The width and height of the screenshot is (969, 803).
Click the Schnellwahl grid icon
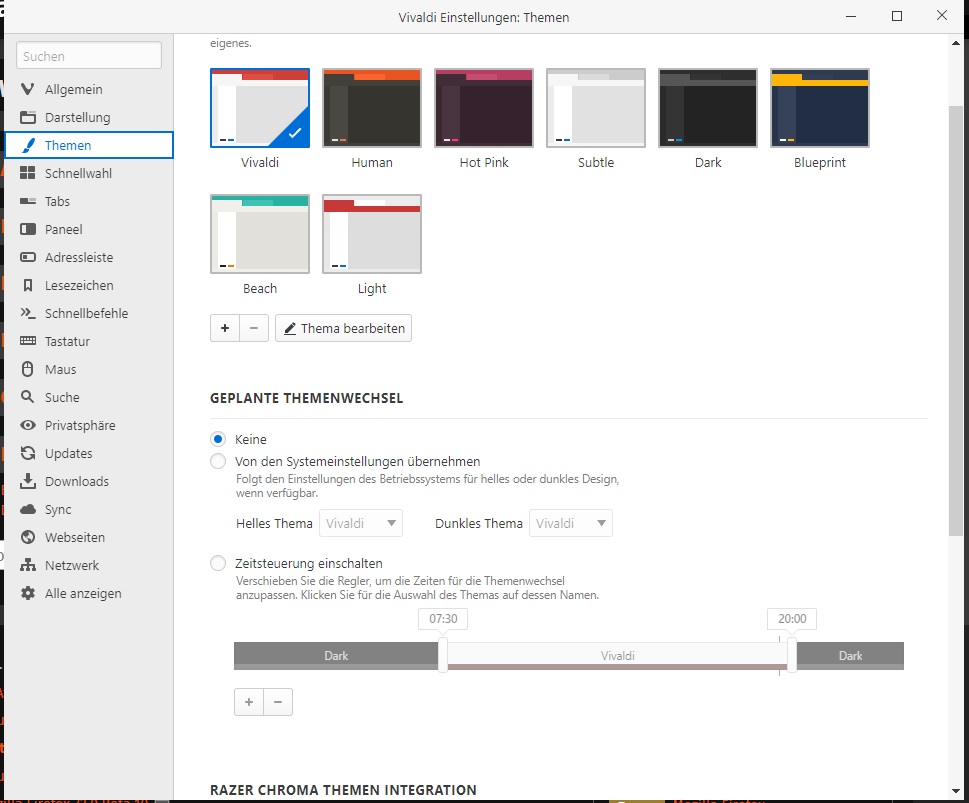[28, 173]
